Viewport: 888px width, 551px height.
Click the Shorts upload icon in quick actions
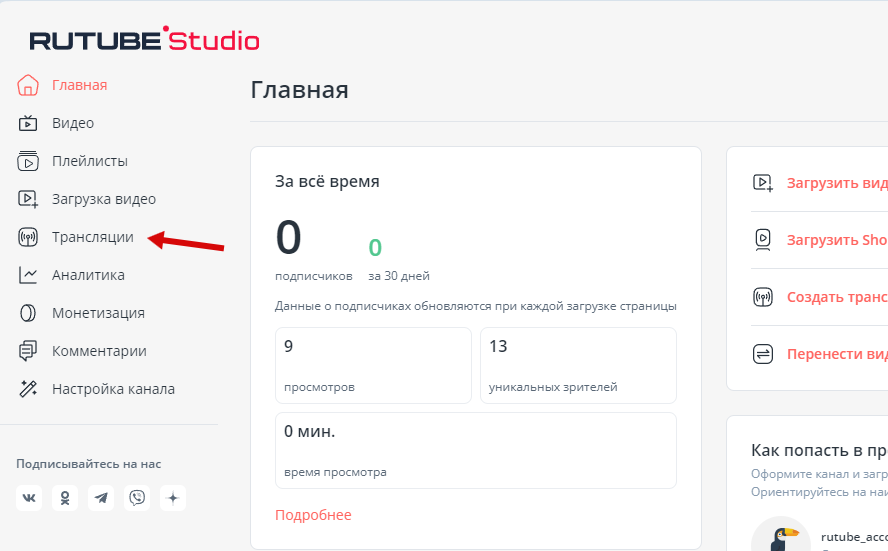pos(763,240)
